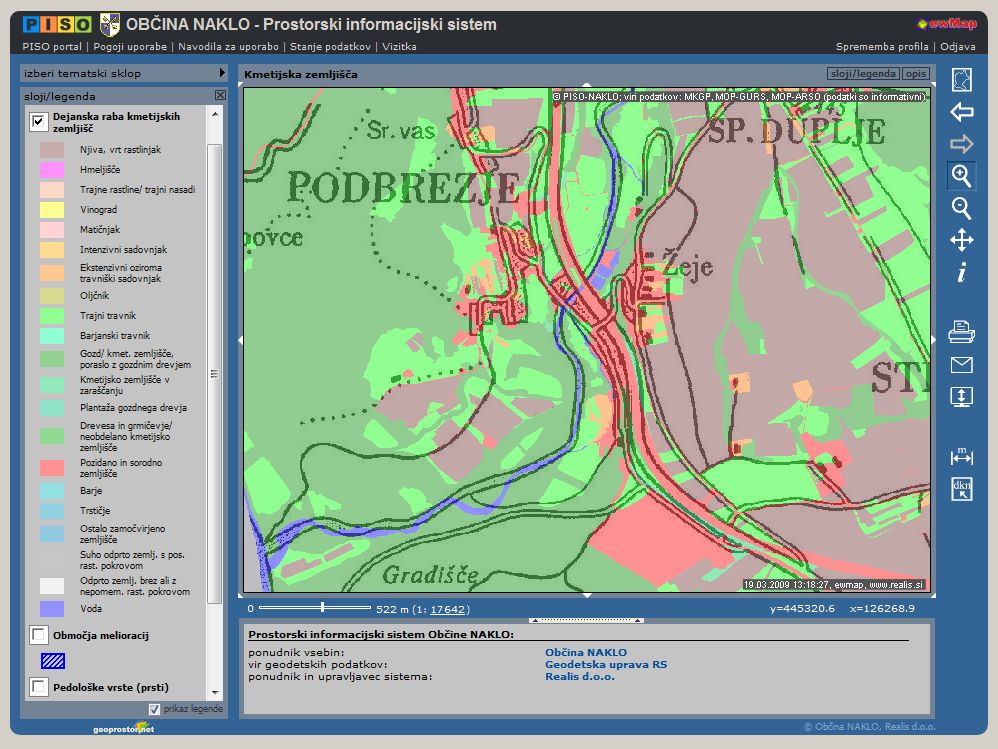This screenshot has width=998, height=749.
Task: Uncheck Dejanska raba kmetijskih zemljišč layer
Action: point(39,122)
